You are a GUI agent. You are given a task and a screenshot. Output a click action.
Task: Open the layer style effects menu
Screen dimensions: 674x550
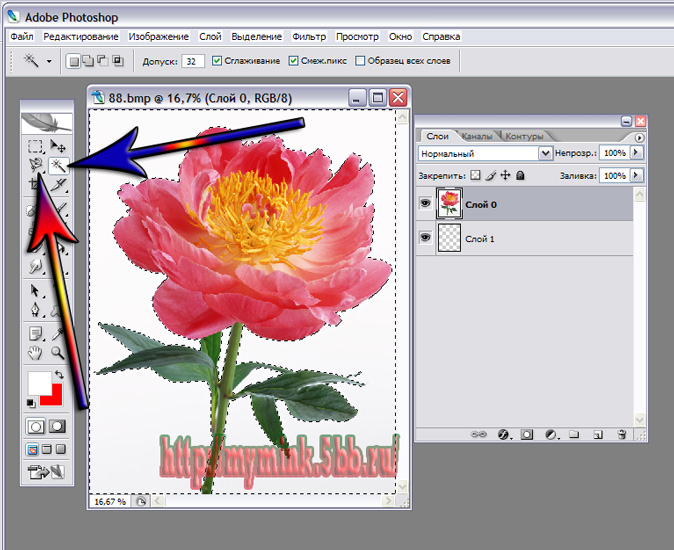point(503,434)
